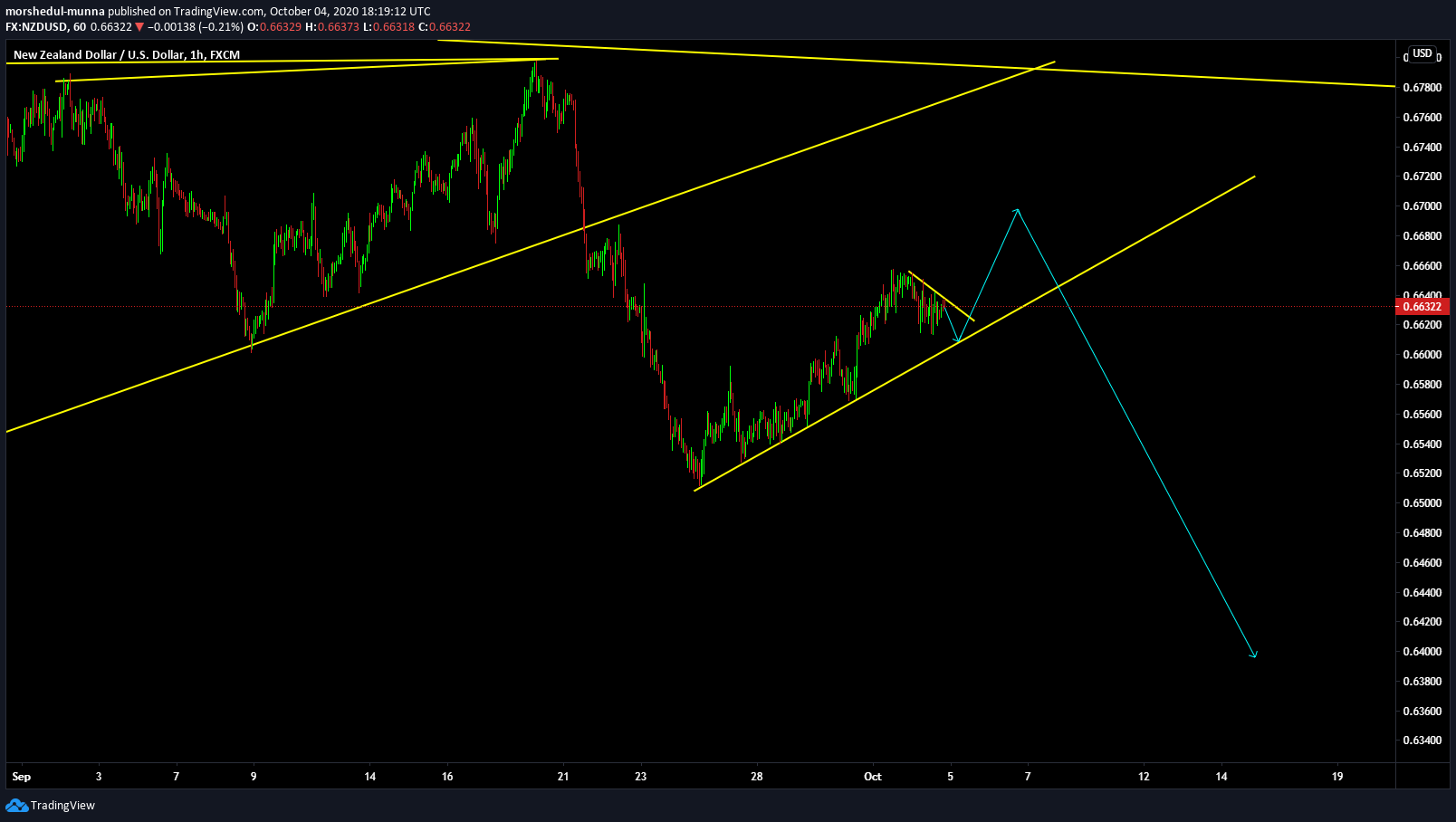This screenshot has width=1456, height=822.
Task: Click the low value L:0.66318
Action: (388, 27)
